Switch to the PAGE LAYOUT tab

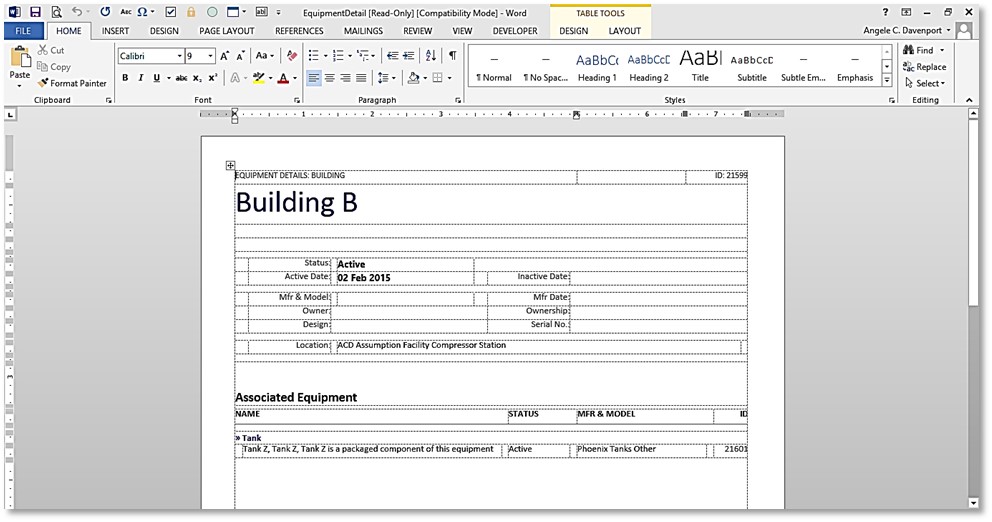[x=226, y=30]
